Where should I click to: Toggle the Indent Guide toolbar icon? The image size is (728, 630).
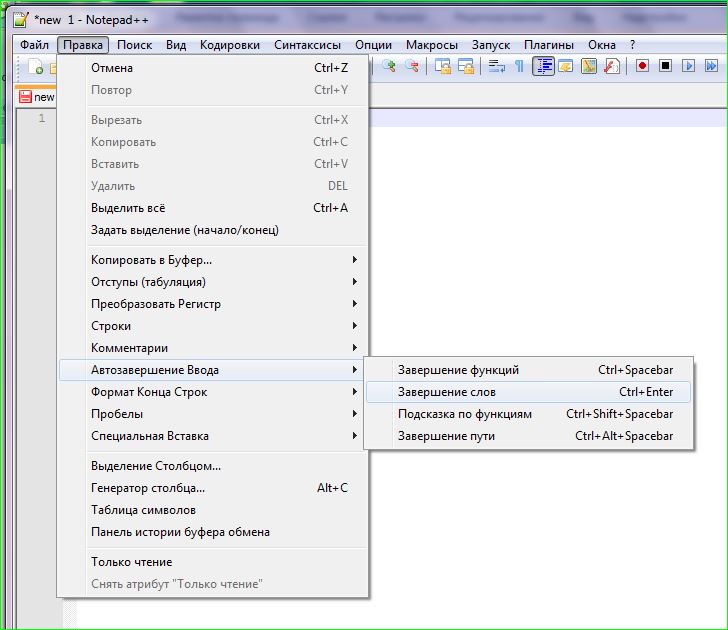[543, 66]
